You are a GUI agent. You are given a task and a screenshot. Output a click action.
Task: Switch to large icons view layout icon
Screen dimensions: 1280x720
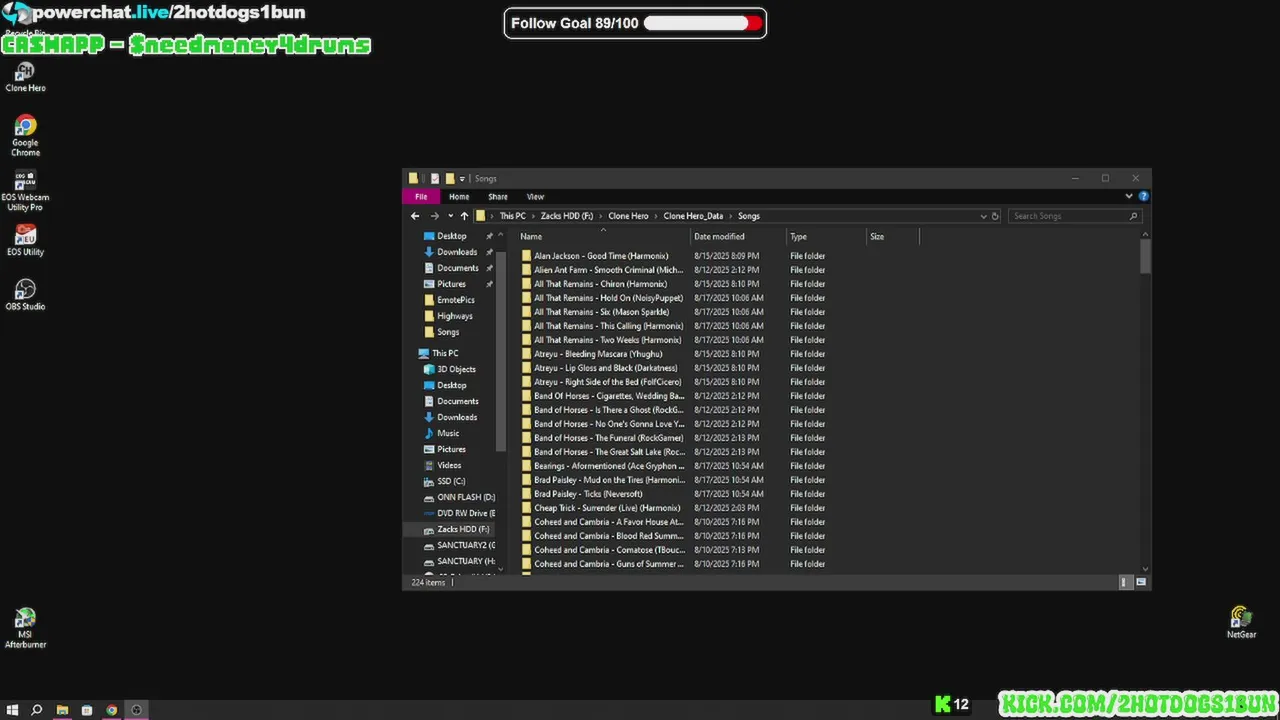1141,582
